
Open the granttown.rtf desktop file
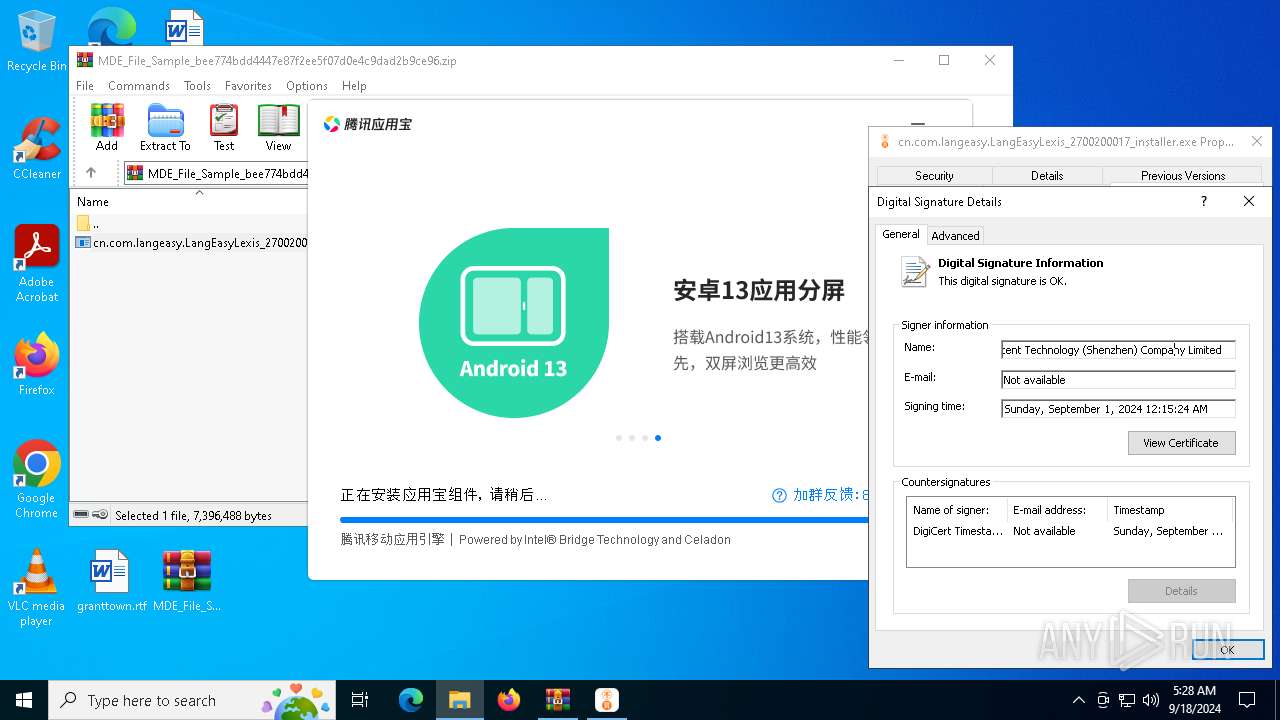tap(111, 581)
